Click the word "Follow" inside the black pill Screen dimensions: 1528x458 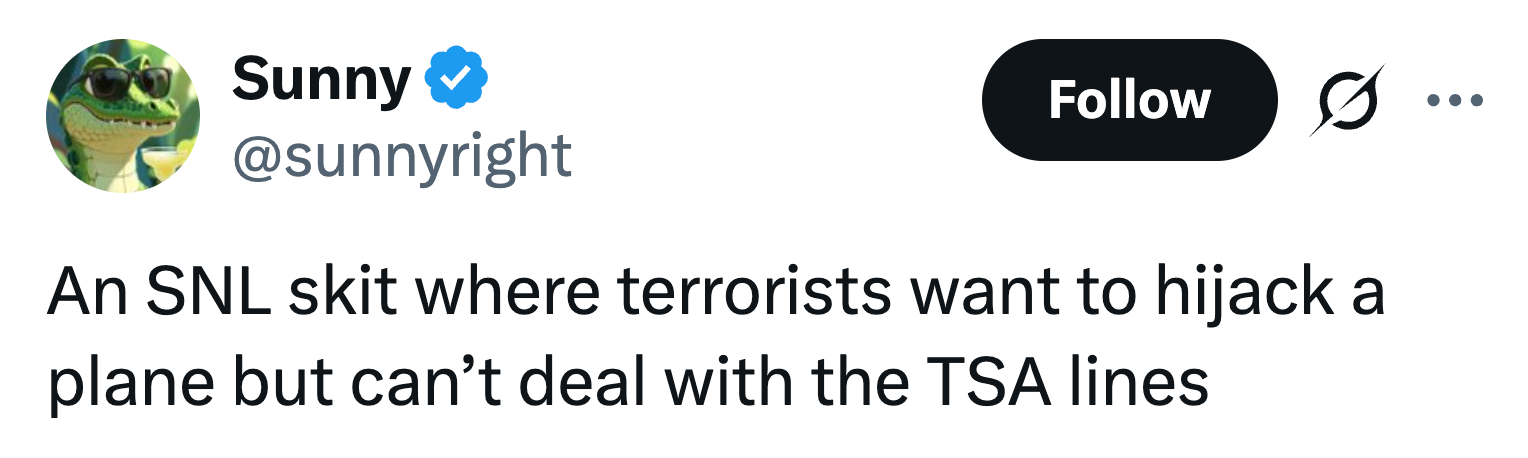pos(1129,100)
